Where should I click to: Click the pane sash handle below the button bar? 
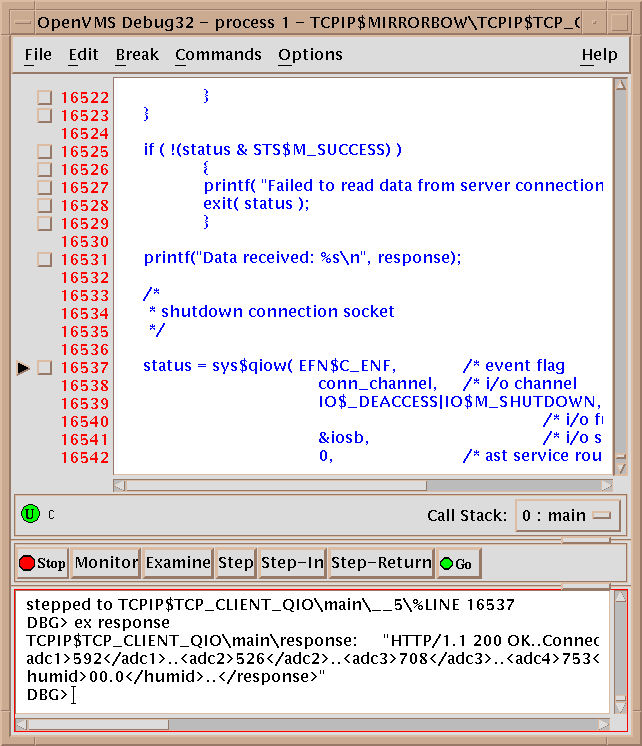point(586,586)
